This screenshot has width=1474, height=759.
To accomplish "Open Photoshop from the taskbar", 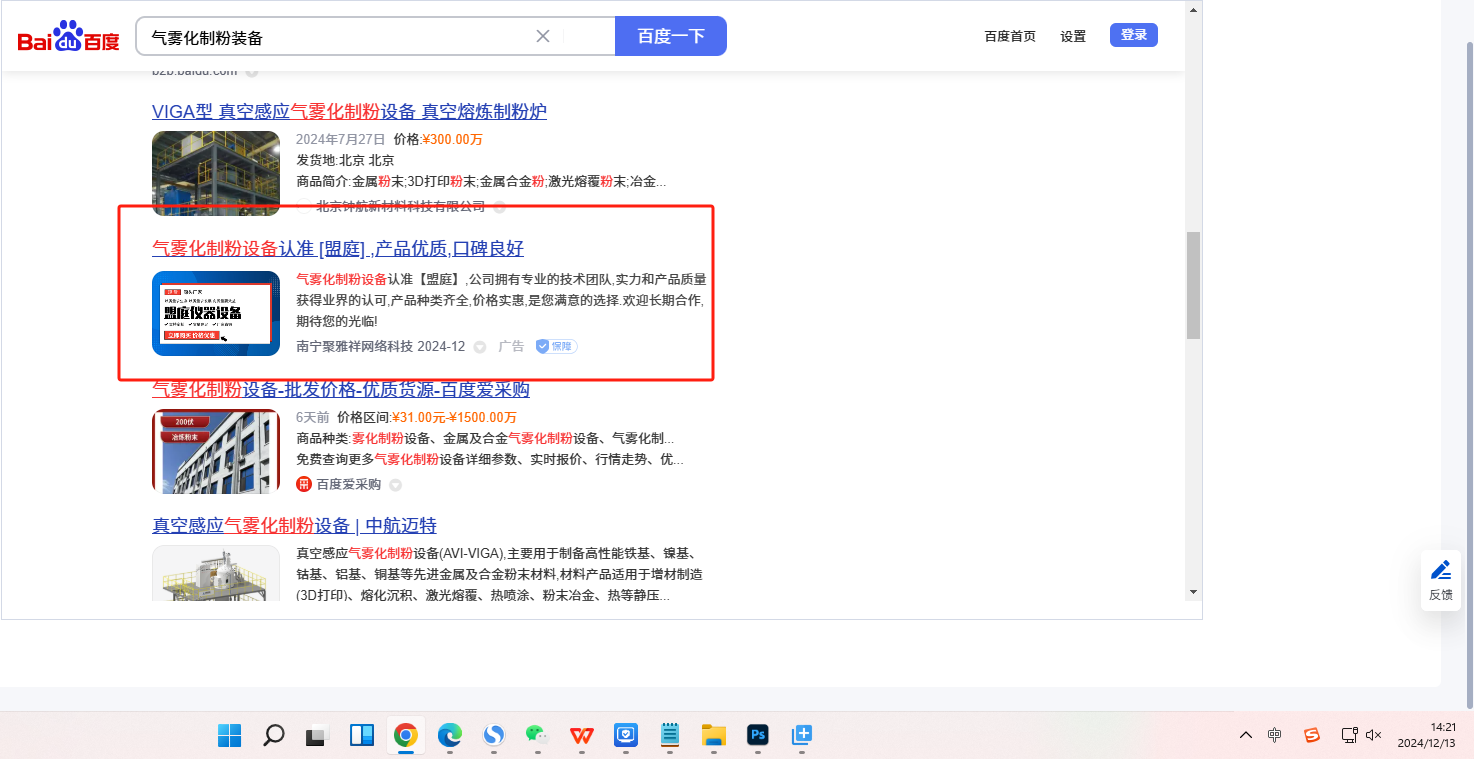I will point(757,736).
